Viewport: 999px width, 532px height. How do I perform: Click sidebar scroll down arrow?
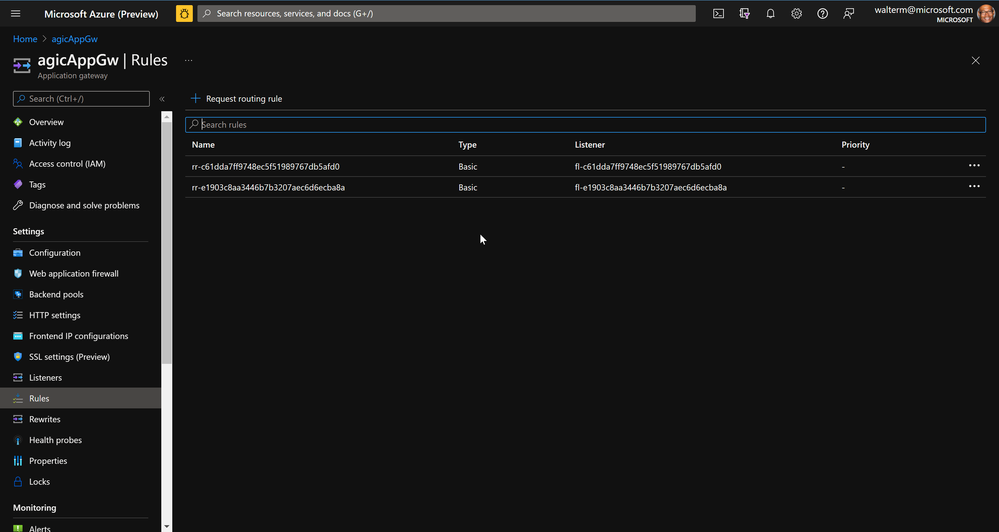[167, 527]
